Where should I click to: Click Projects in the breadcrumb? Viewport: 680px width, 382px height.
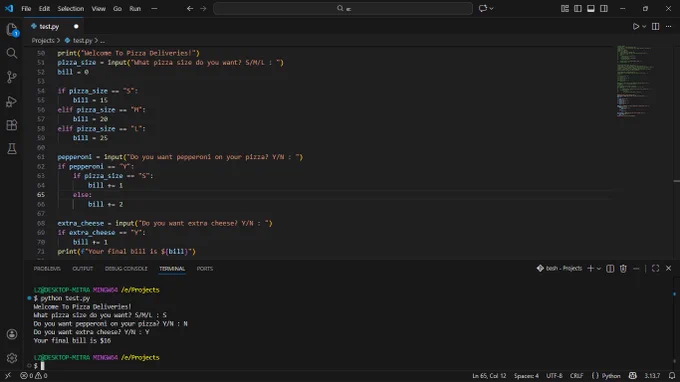(43, 40)
